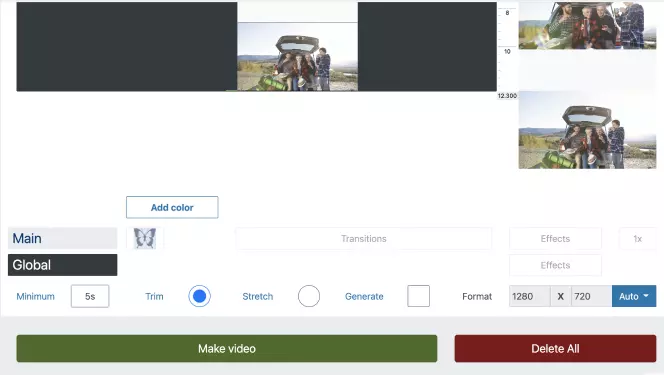Switch to the Main tab
Image resolution: width=664 pixels, height=375 pixels.
(x=63, y=238)
